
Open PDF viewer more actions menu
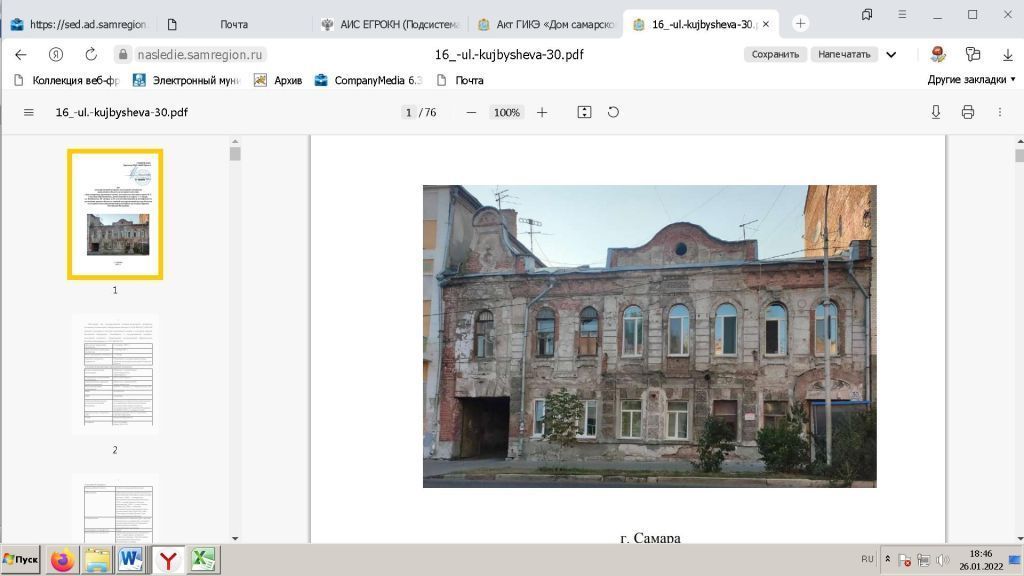[999, 113]
